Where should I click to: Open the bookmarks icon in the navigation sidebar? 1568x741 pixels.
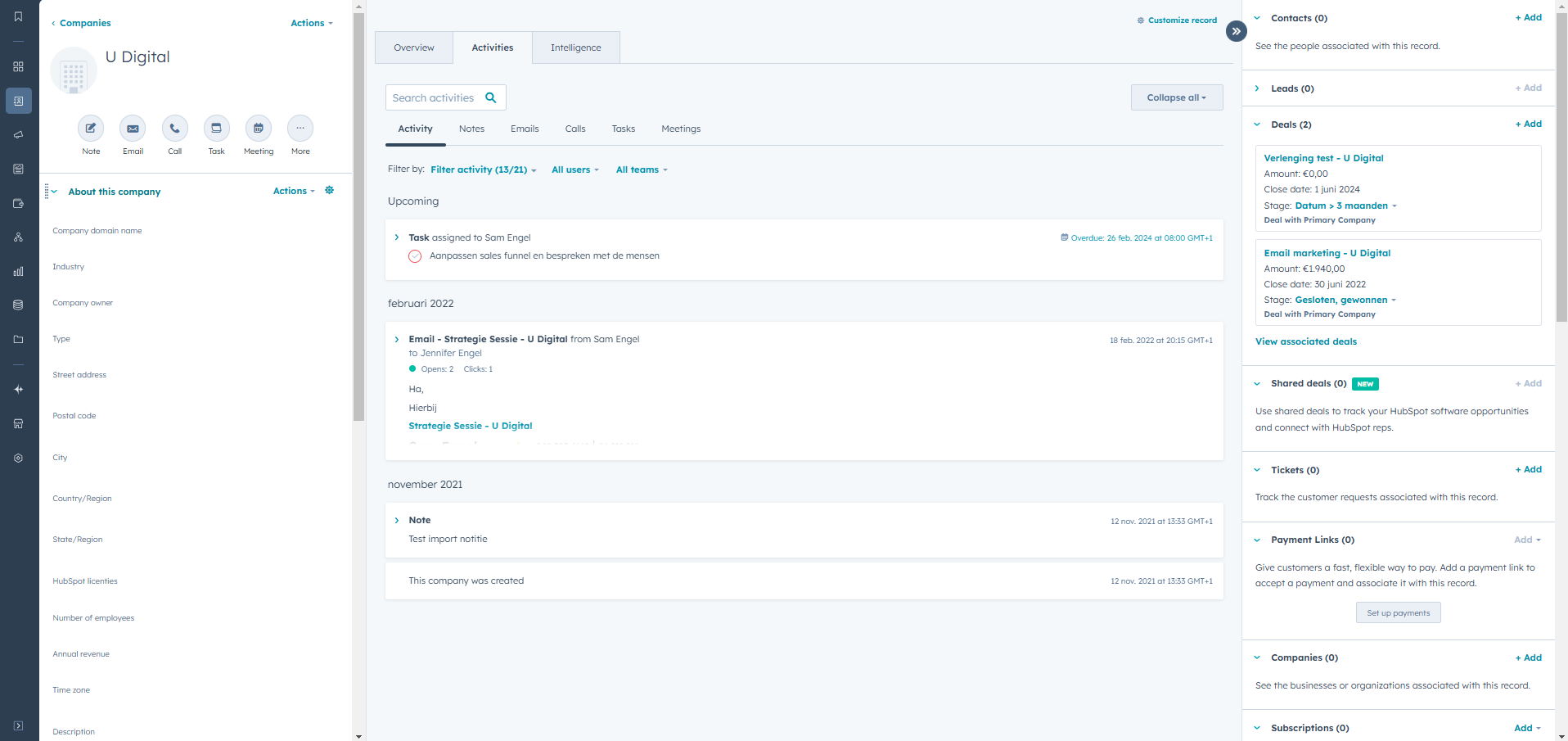[x=18, y=16]
